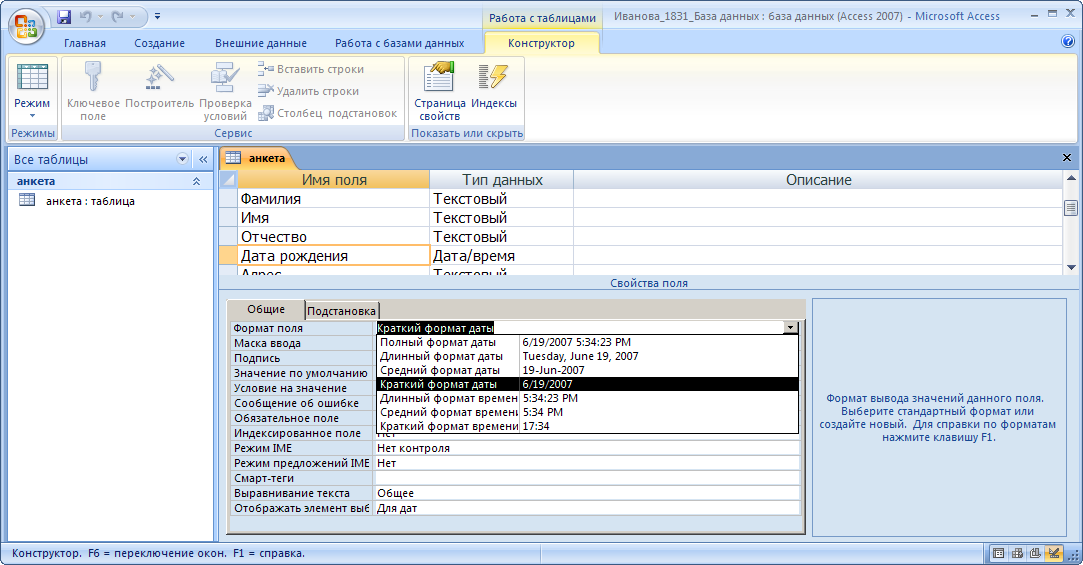
Task: Select Фамилия field name cell
Action: [334, 198]
